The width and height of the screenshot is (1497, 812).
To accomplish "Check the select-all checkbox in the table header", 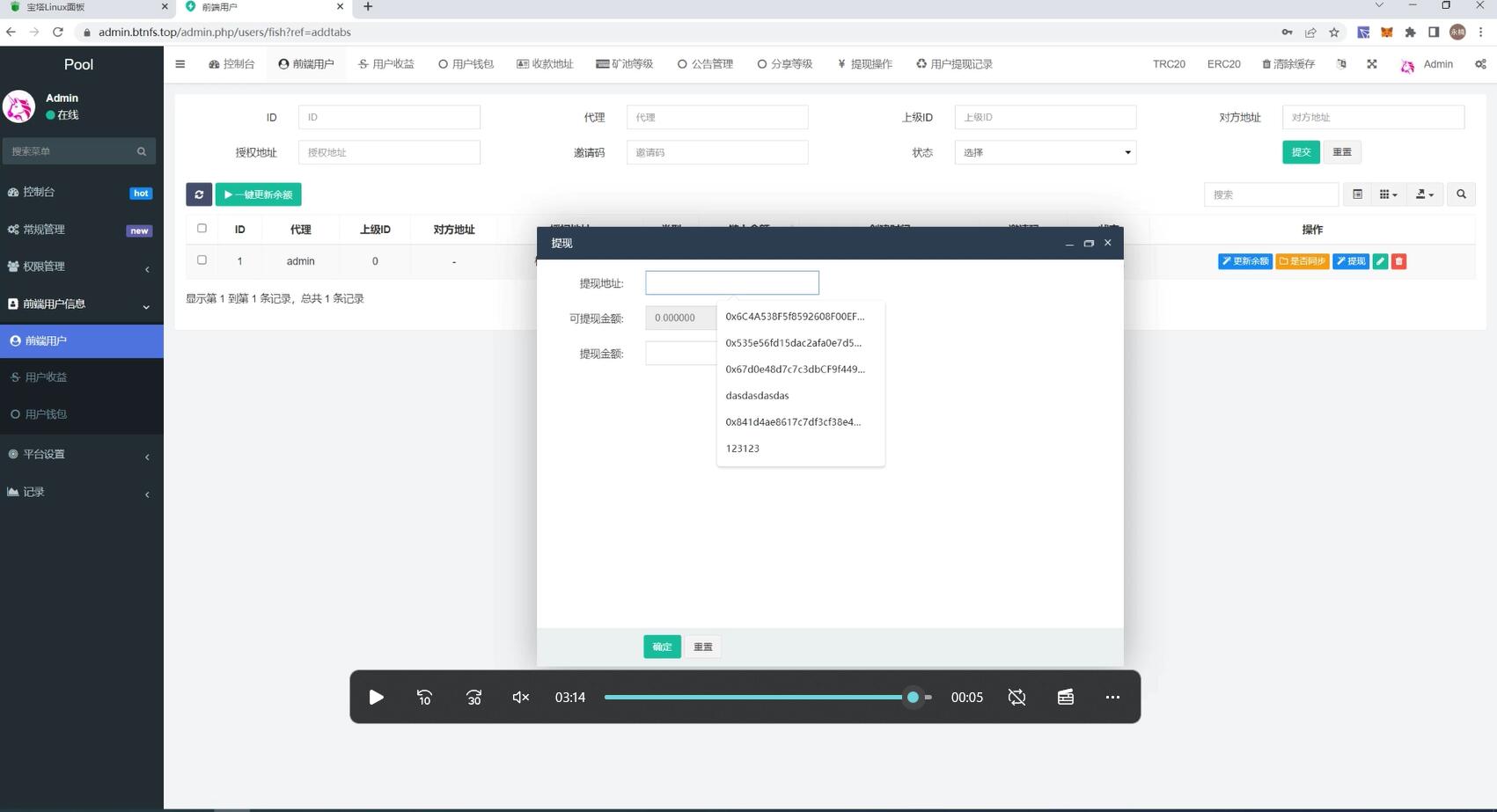I will [202, 227].
